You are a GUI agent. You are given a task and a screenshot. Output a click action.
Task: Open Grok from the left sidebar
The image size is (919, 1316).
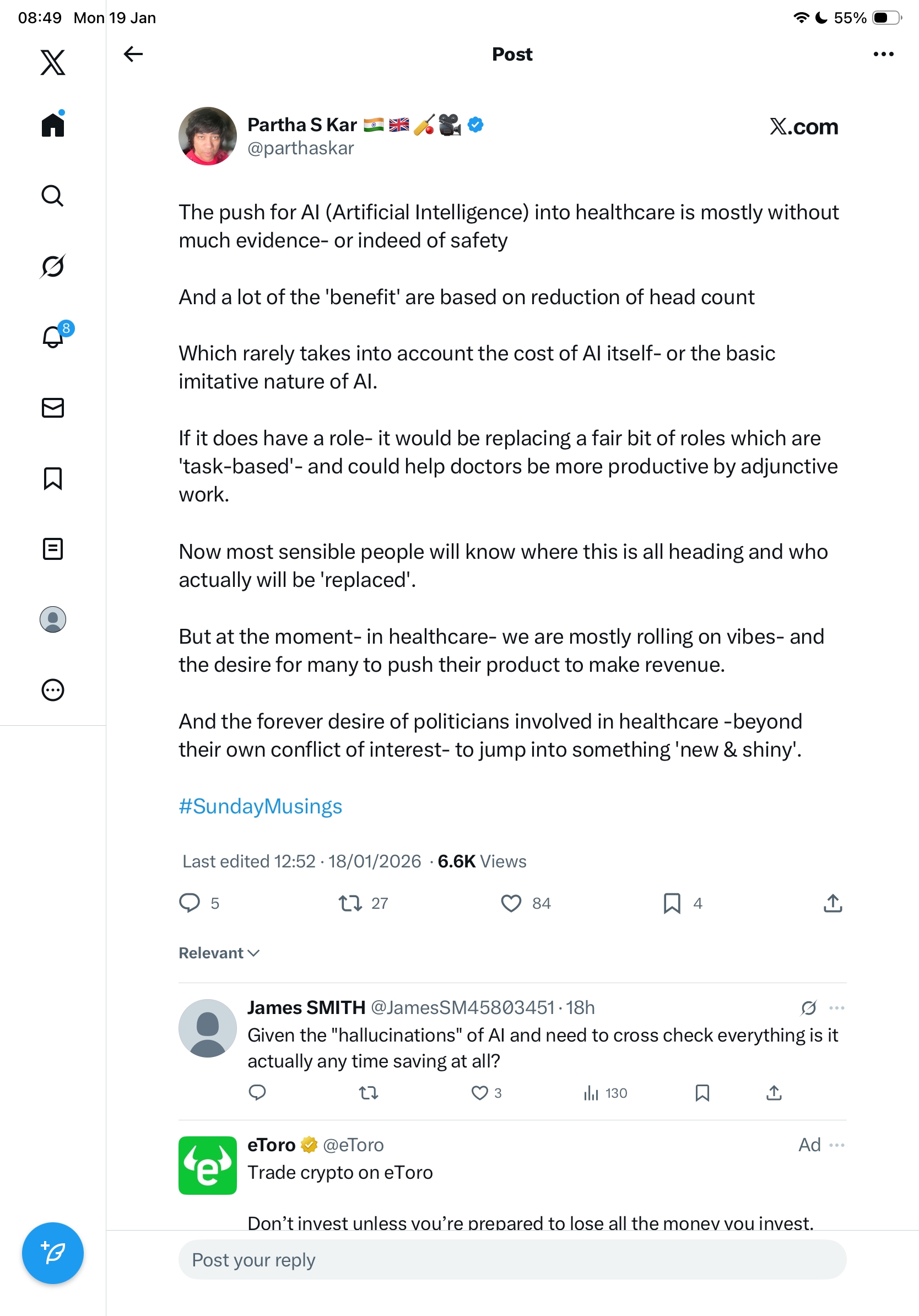click(x=53, y=266)
